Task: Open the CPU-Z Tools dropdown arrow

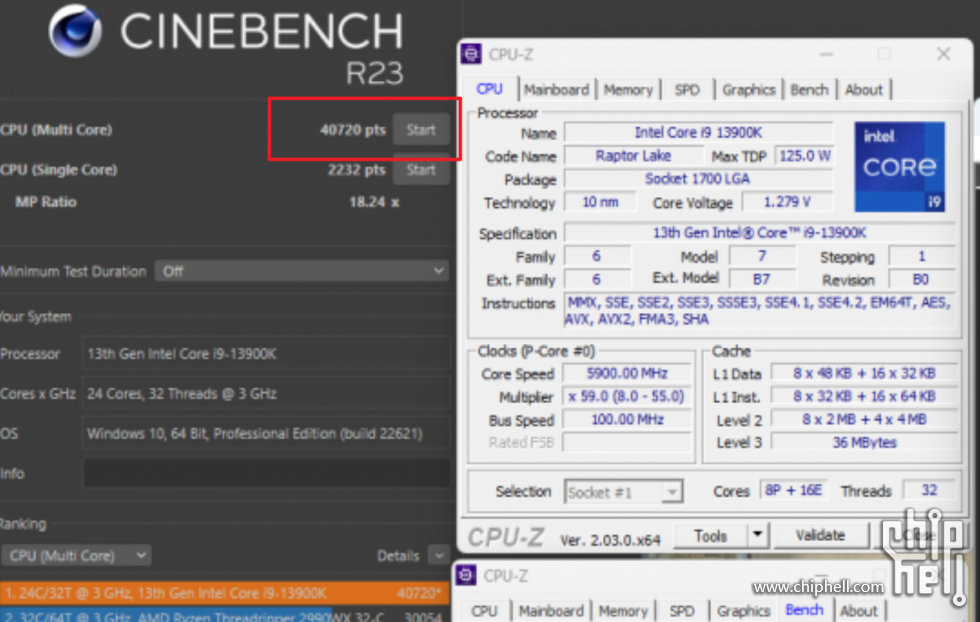Action: (757, 535)
